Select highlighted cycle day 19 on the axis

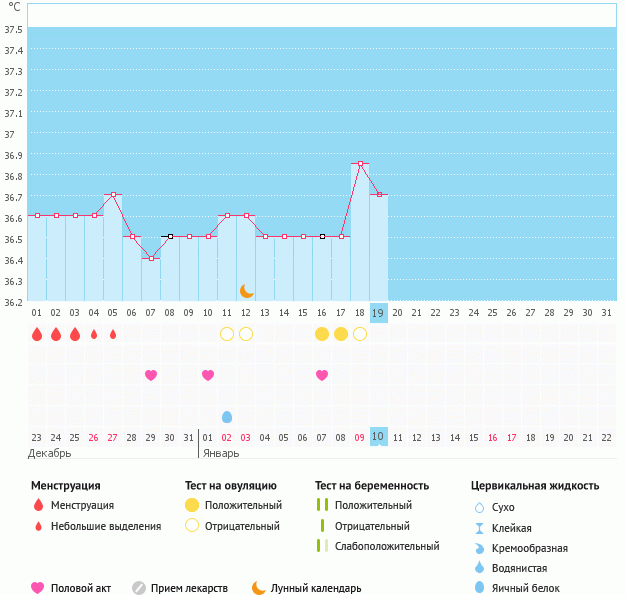click(x=378, y=312)
